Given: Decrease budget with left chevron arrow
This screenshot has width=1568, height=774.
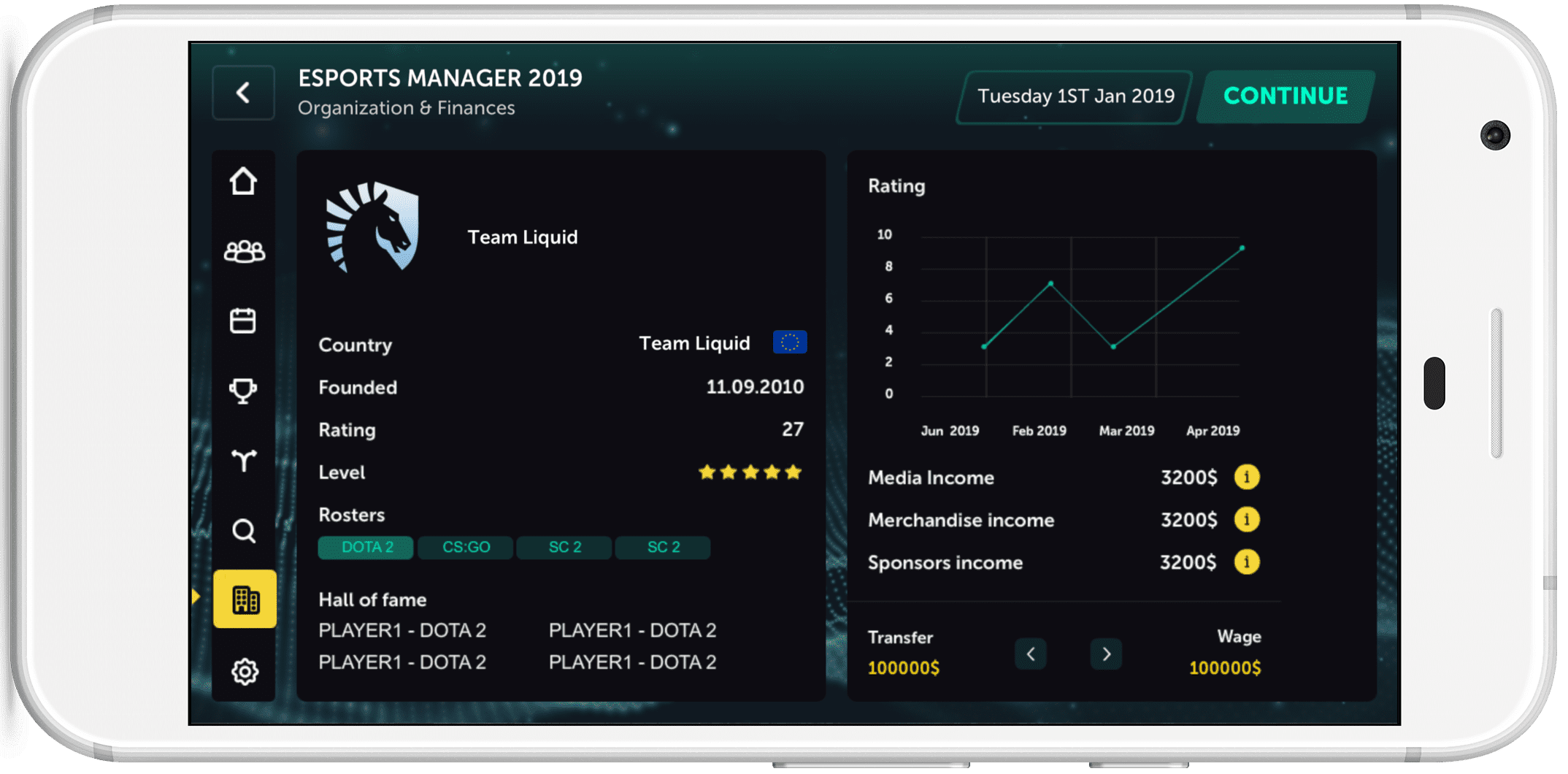Looking at the screenshot, I should click(x=1031, y=654).
